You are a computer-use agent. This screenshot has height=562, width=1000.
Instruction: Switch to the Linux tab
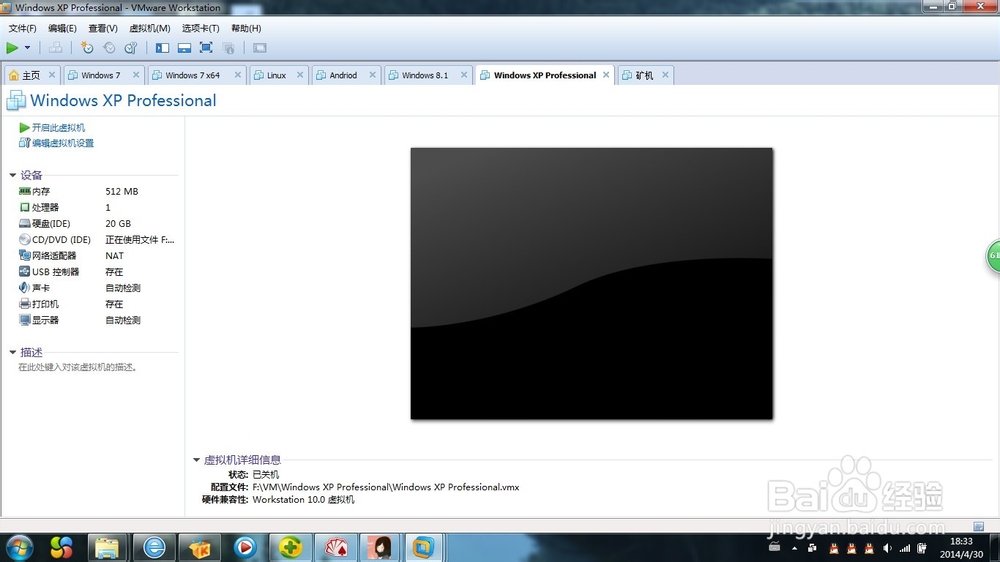[276, 75]
